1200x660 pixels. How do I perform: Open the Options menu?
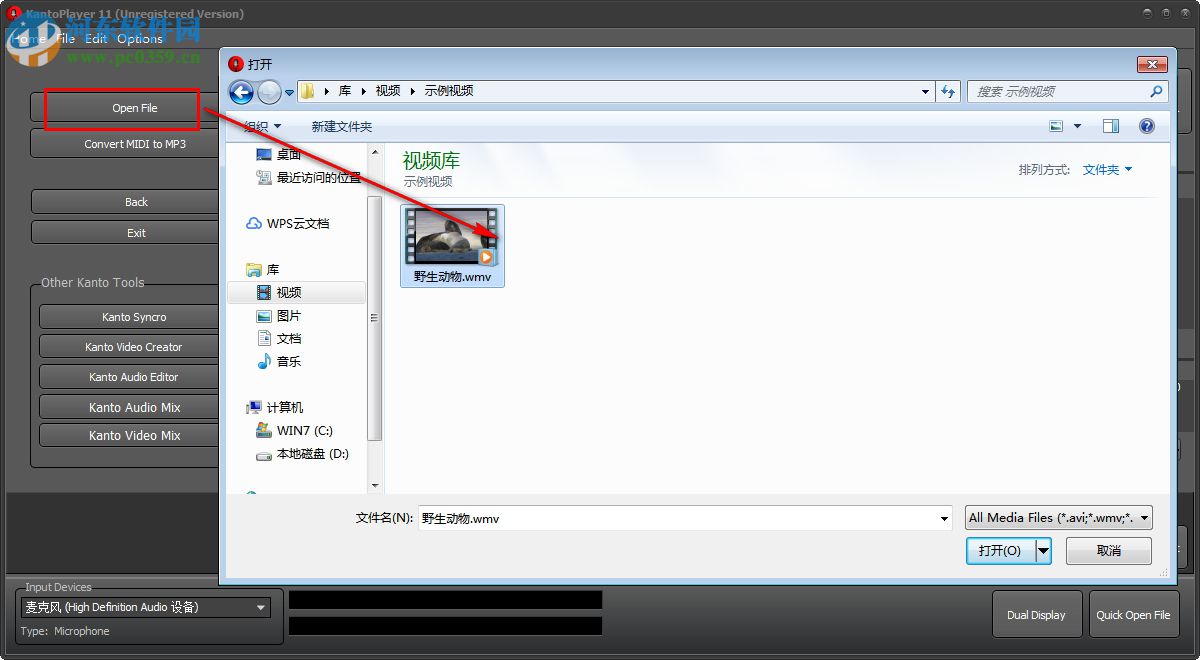(140, 38)
